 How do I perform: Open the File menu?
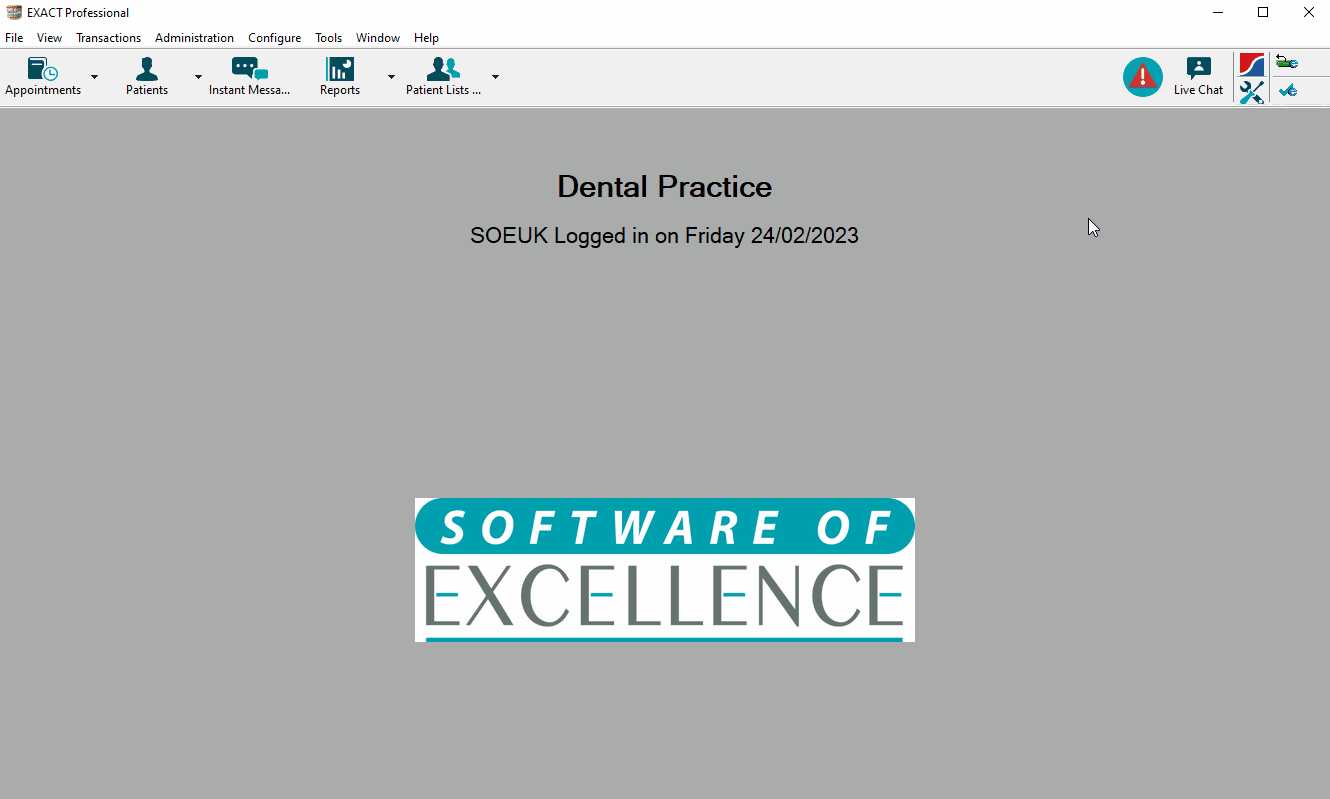pyautogui.click(x=14, y=38)
